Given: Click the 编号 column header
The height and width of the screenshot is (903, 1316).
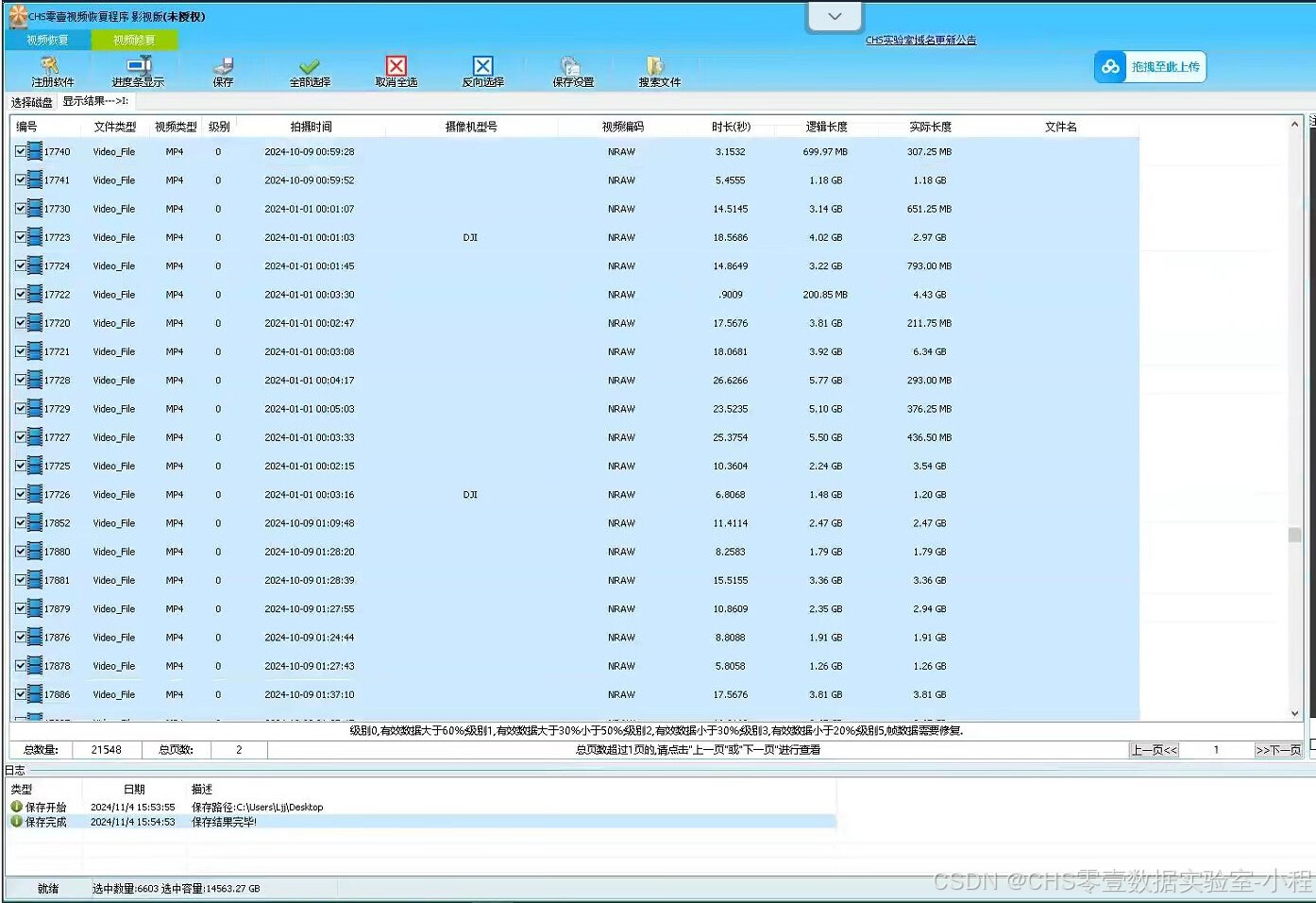Looking at the screenshot, I should tap(26, 127).
